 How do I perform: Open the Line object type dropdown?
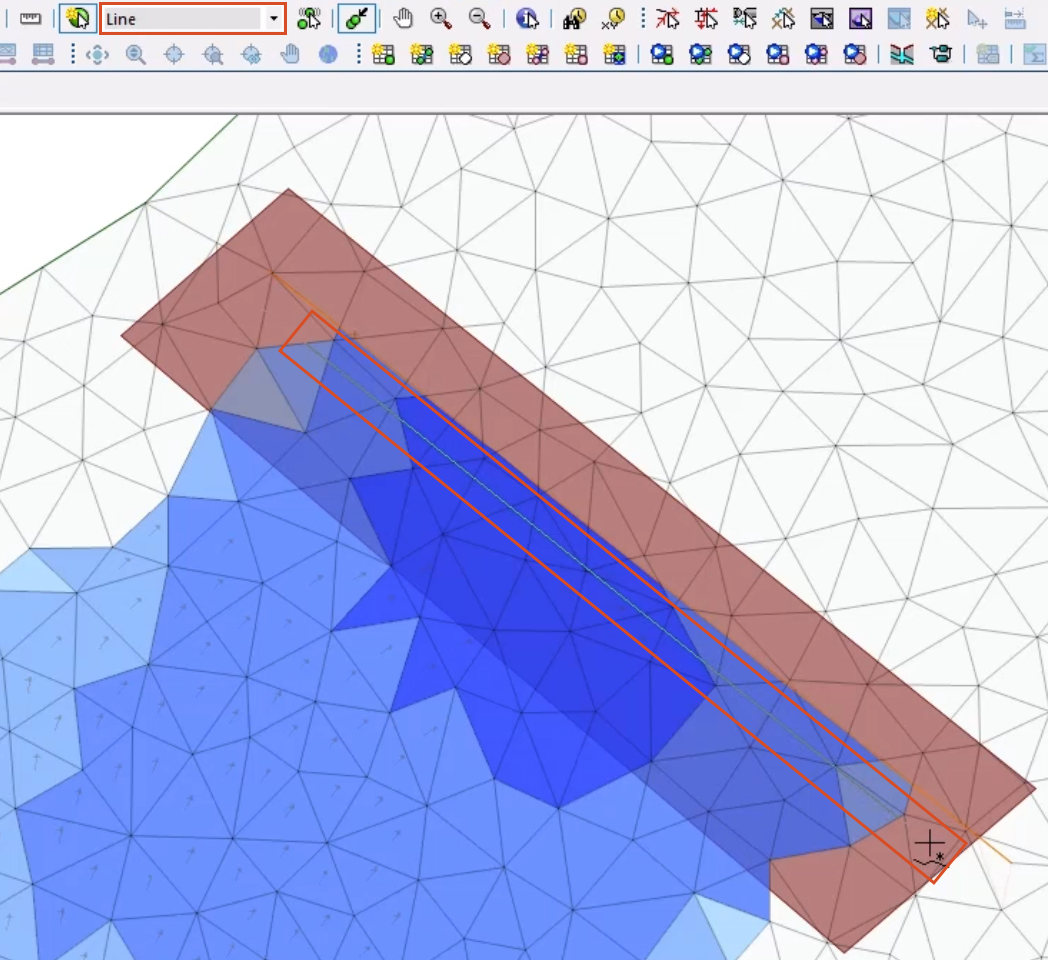coord(273,19)
